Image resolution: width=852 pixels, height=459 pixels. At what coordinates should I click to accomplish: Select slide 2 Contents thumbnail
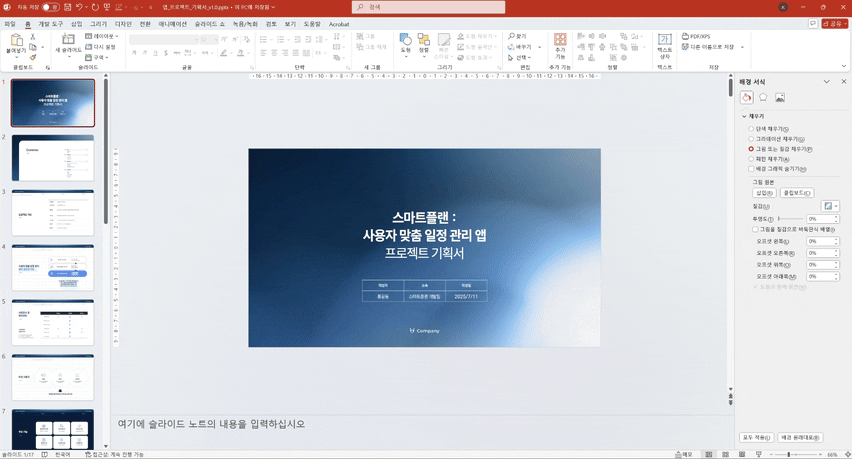(x=53, y=158)
